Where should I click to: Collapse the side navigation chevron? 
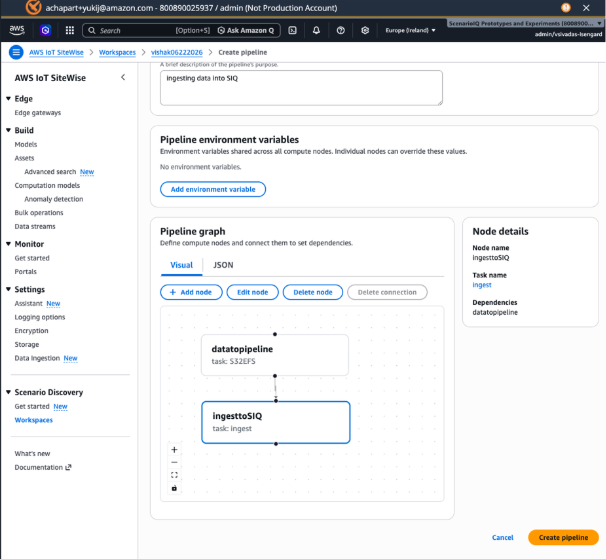click(x=123, y=77)
